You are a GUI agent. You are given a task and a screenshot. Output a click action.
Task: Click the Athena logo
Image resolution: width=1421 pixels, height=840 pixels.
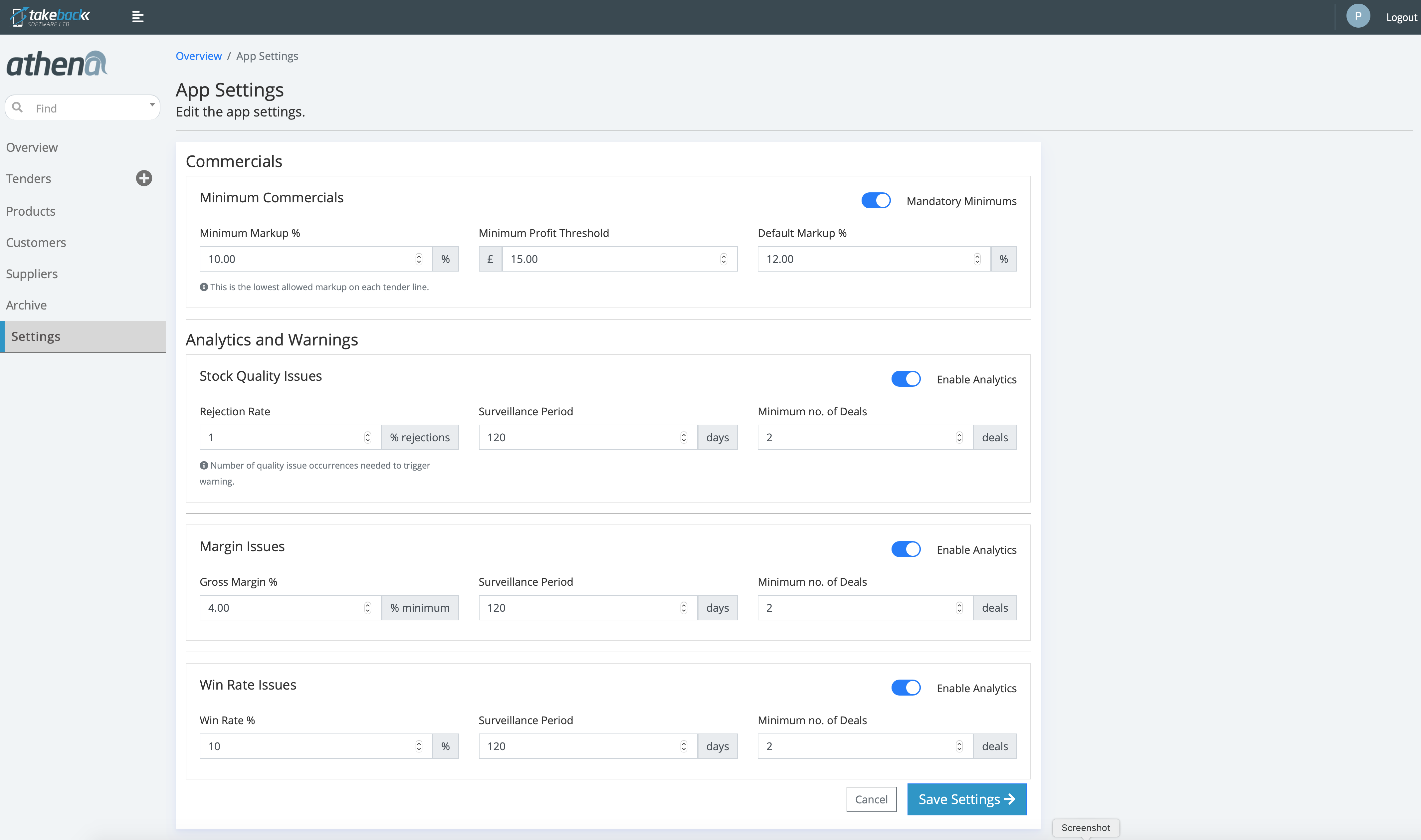[x=57, y=64]
